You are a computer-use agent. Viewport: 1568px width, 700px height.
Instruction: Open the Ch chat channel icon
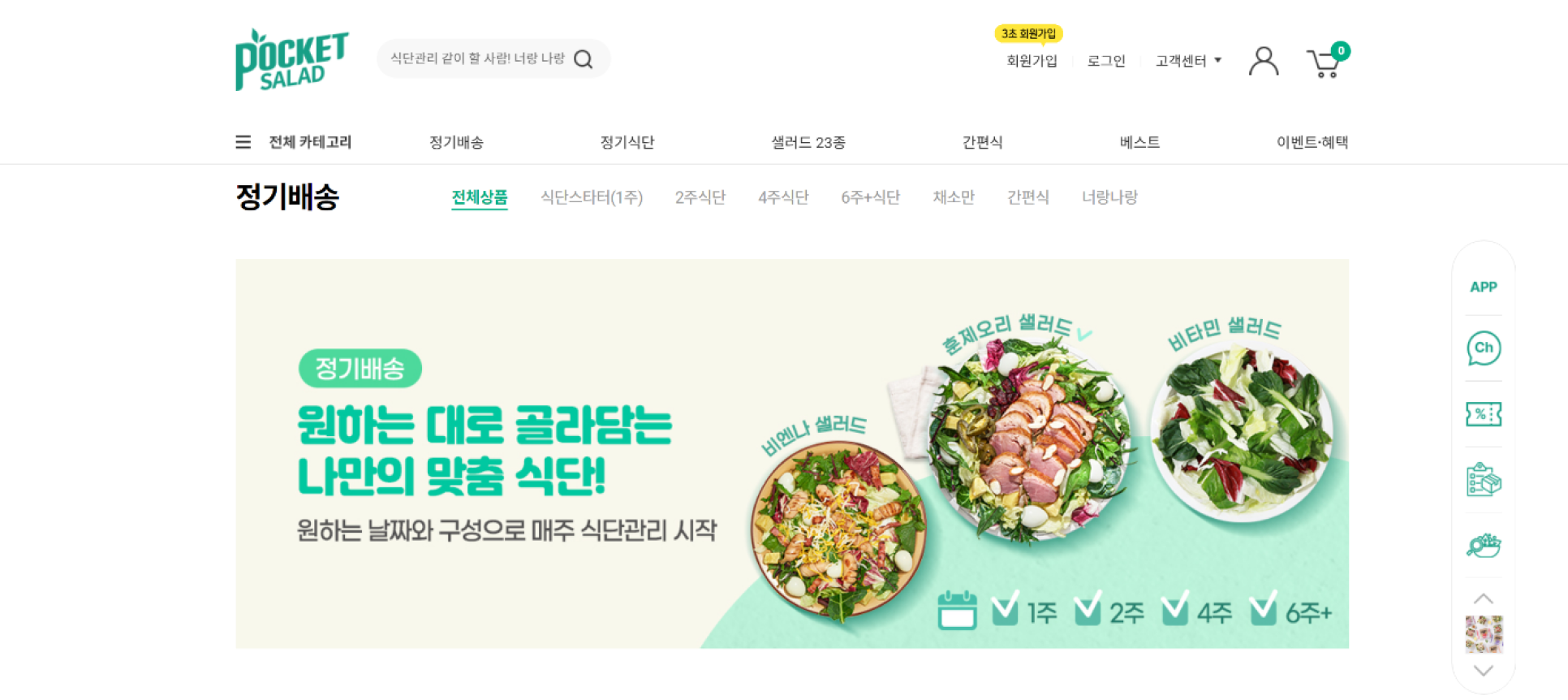[x=1484, y=348]
